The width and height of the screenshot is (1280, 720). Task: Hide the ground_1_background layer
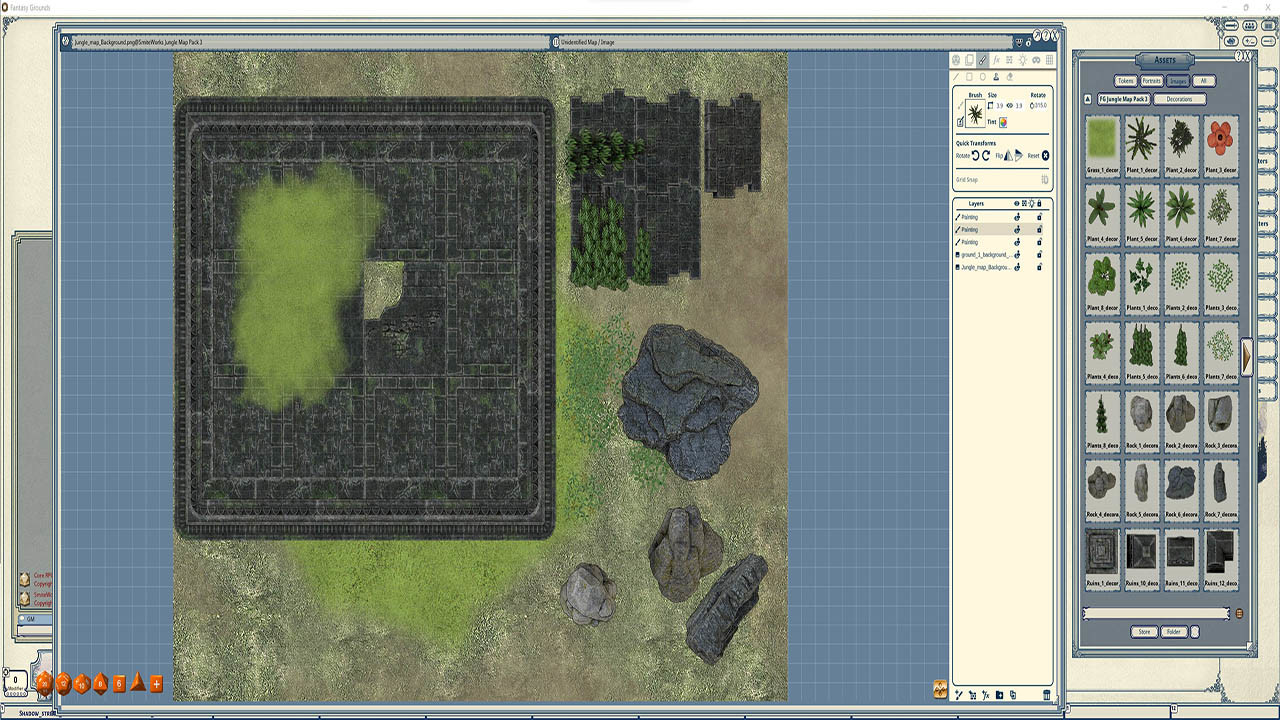tap(1018, 255)
